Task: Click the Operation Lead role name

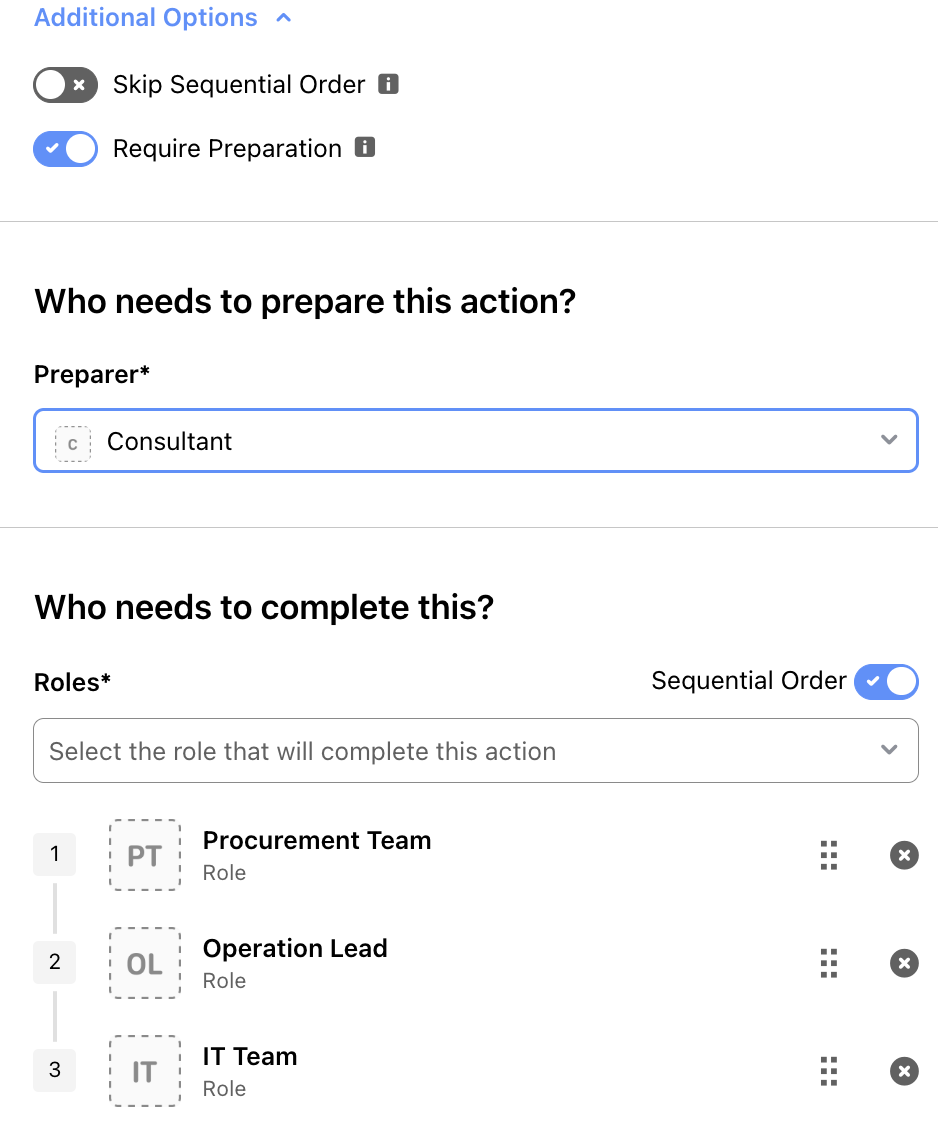Action: point(295,949)
